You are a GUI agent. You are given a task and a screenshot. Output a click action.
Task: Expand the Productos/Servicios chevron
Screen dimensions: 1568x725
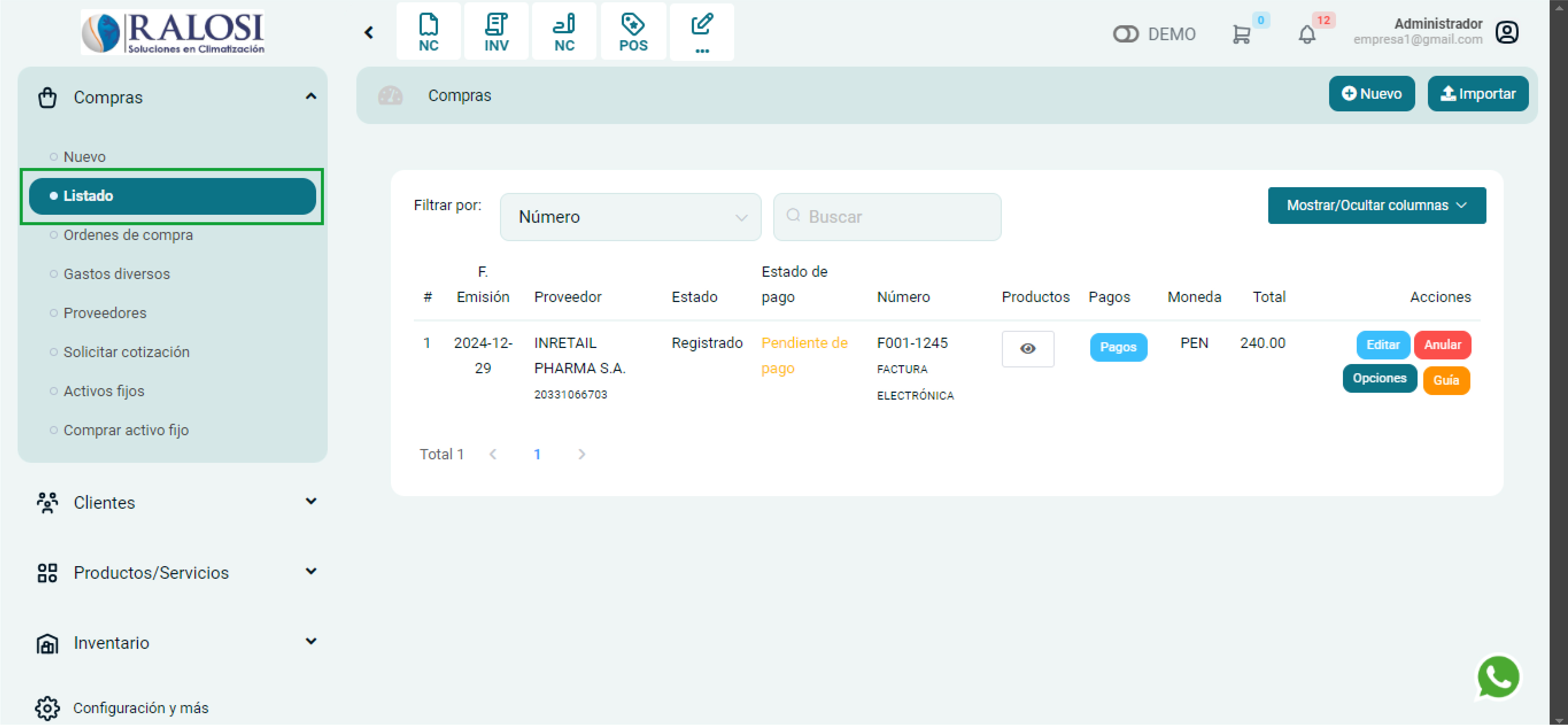tap(311, 572)
